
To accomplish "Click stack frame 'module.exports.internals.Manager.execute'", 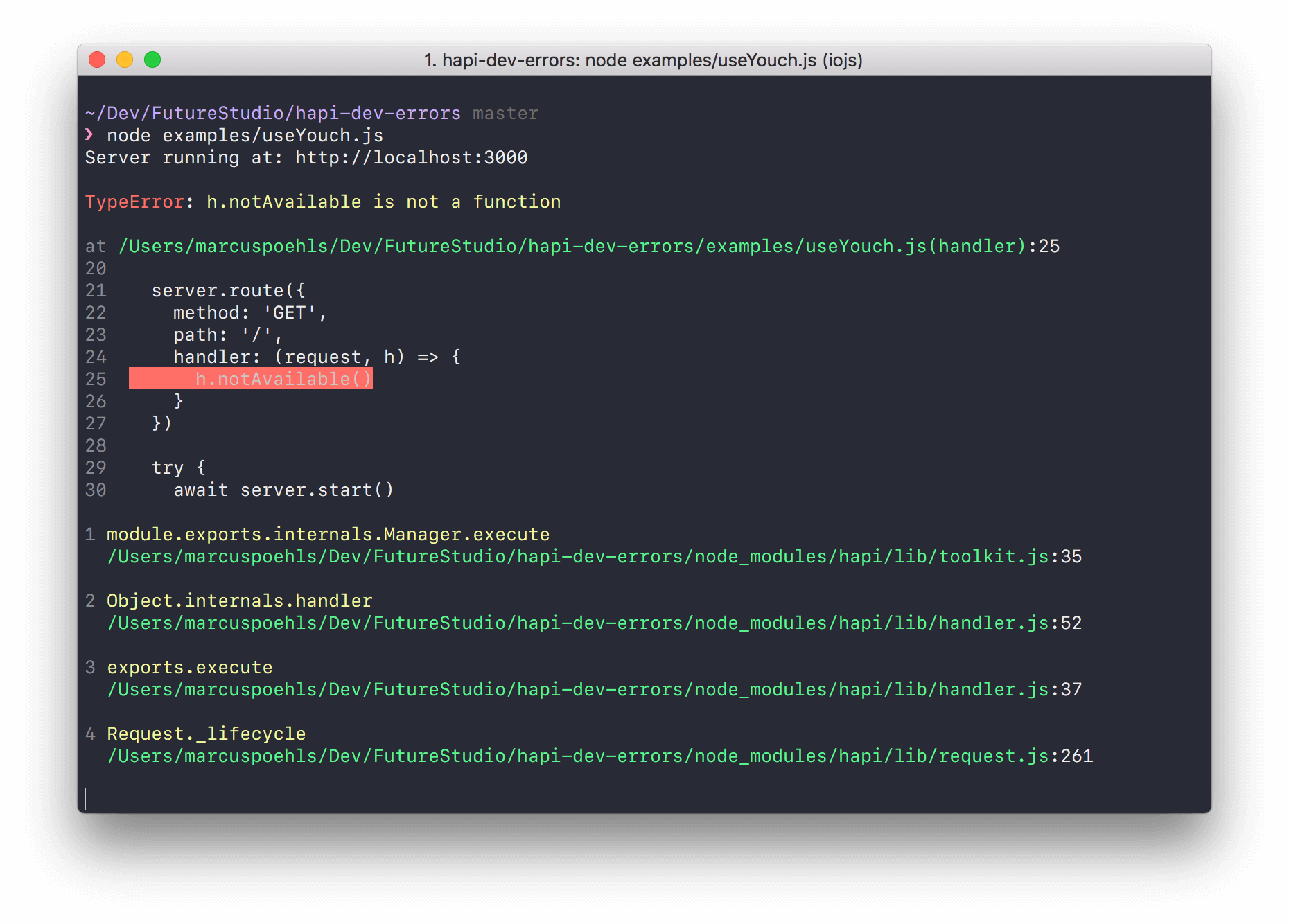I will click(x=328, y=534).
